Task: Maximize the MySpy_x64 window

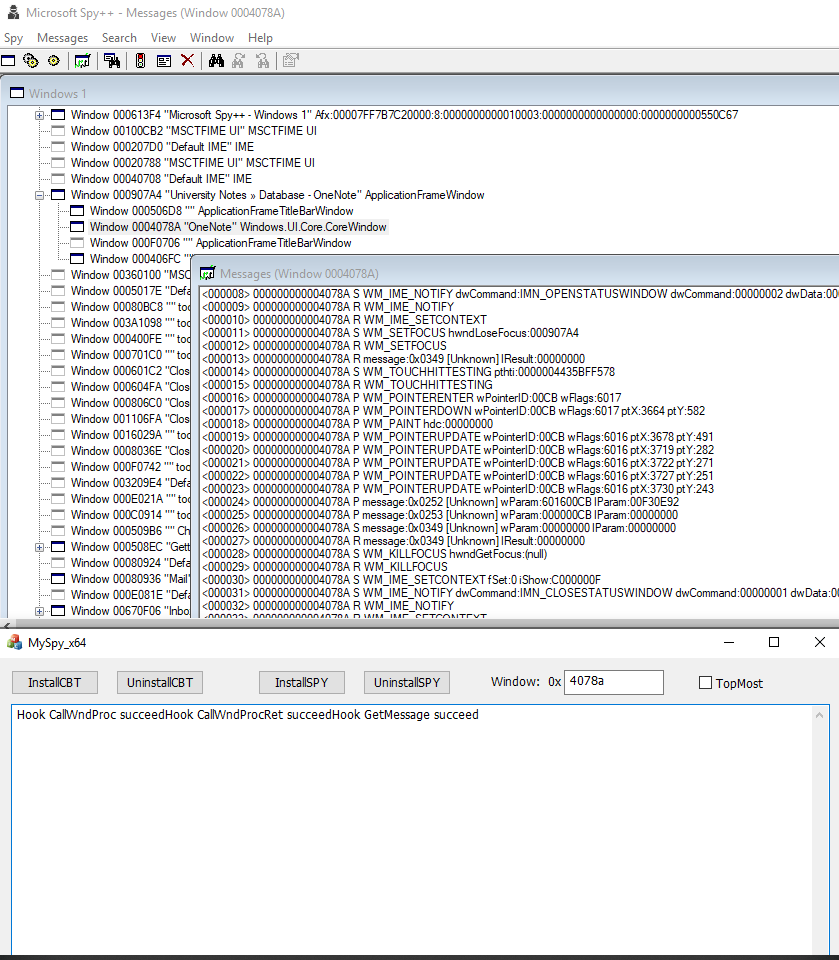Action: click(774, 642)
